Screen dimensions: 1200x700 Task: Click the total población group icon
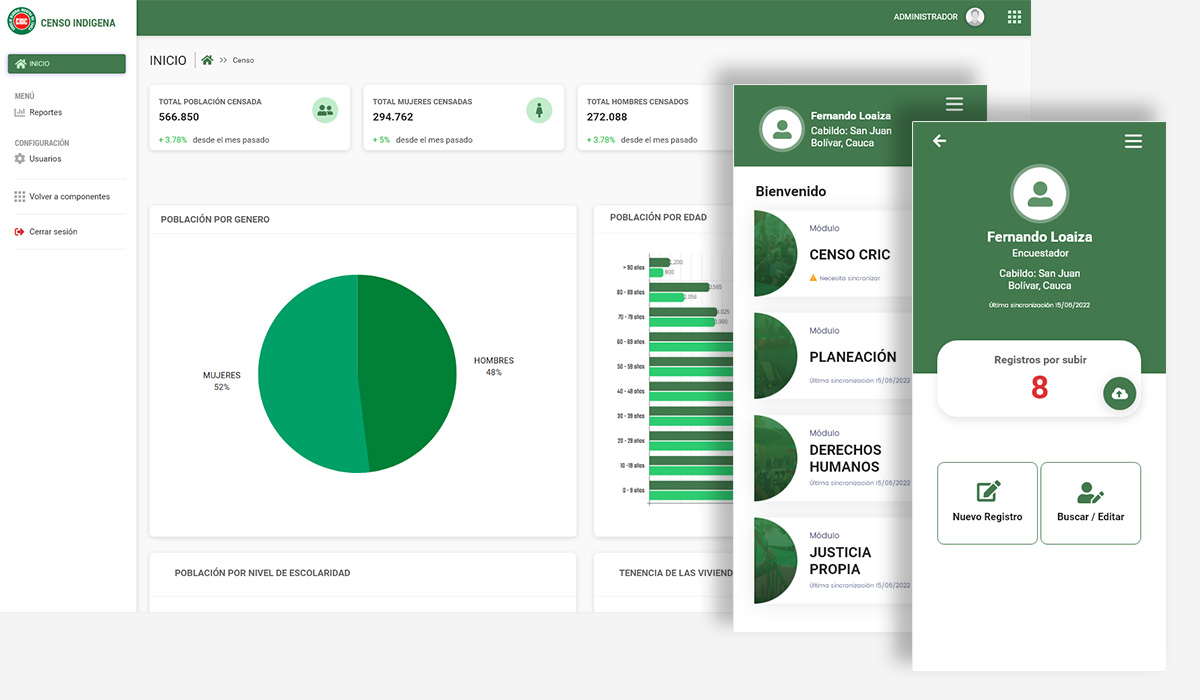325,111
